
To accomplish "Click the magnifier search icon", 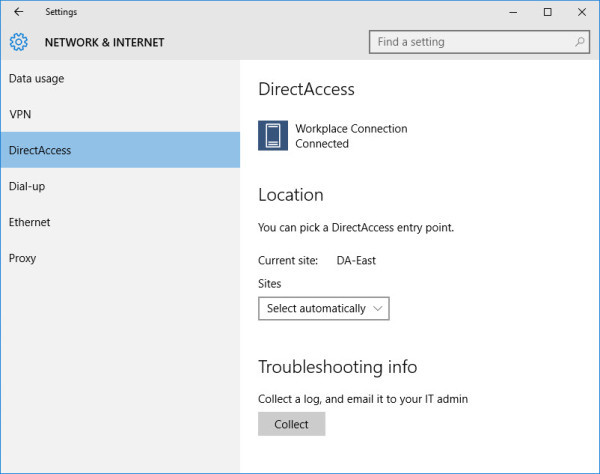I will pyautogui.click(x=580, y=42).
